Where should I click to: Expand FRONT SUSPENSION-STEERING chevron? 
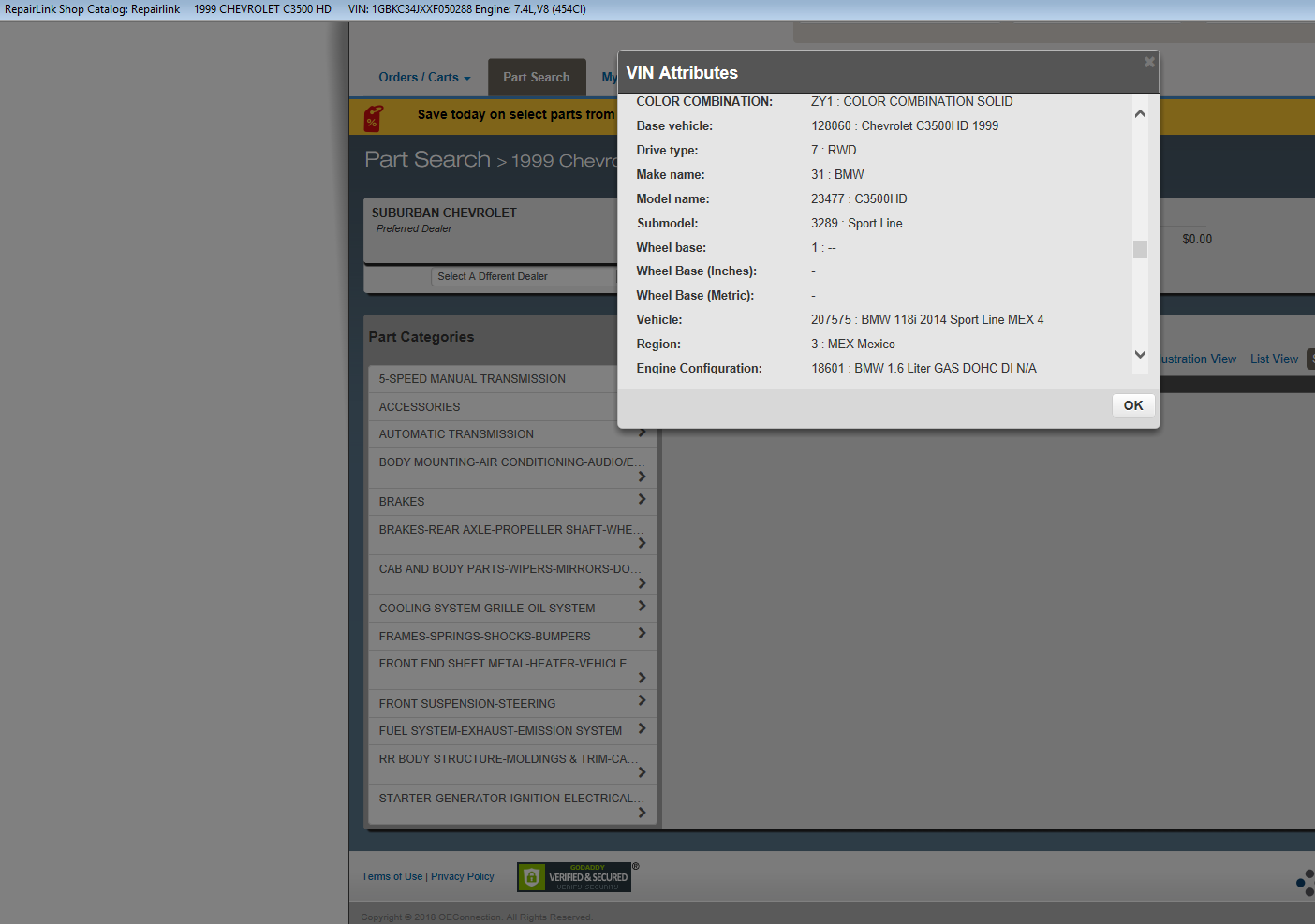pos(642,700)
